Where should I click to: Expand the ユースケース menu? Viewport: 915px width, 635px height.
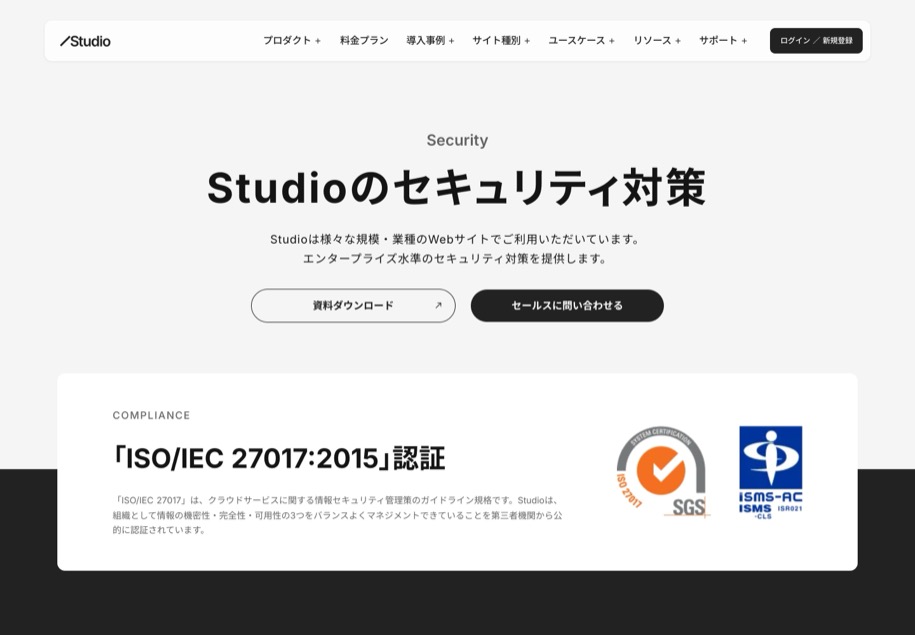(x=581, y=40)
